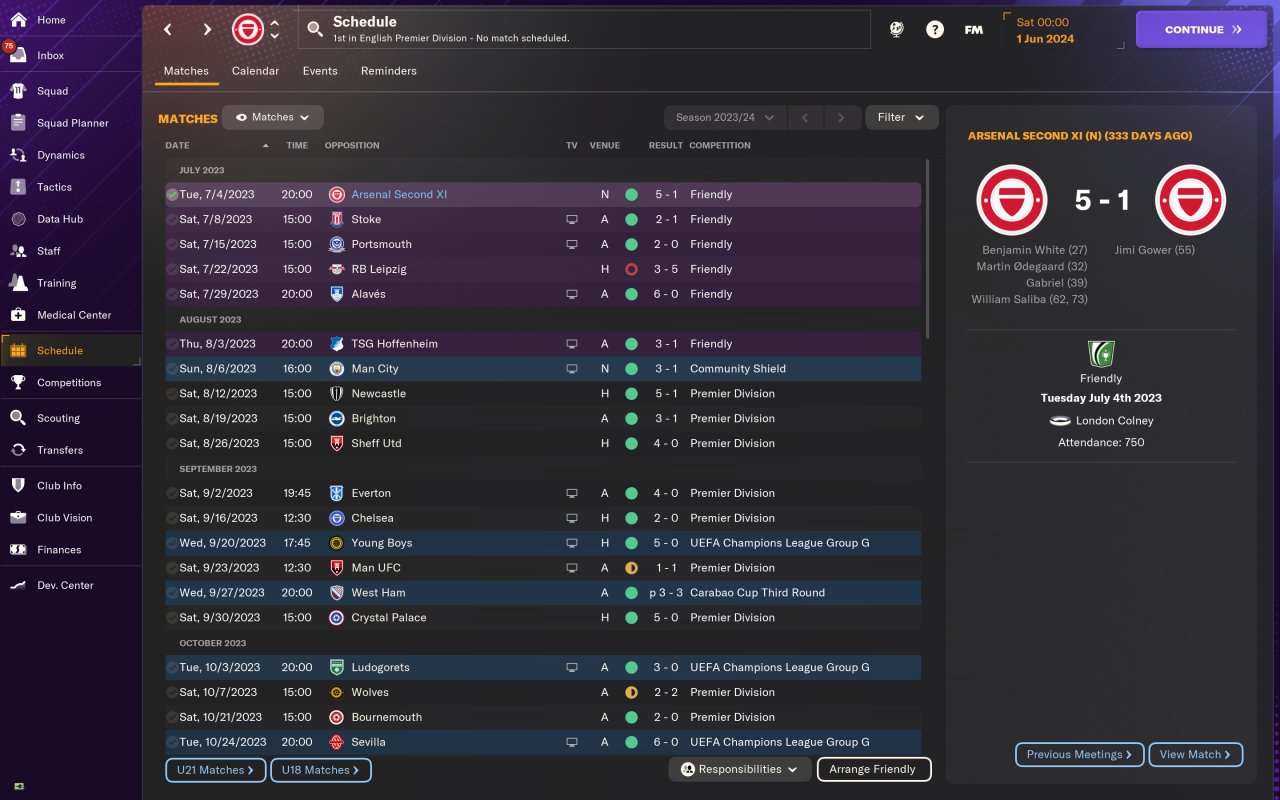Click the loss indicator on the RB Leipzig row

pos(631,269)
